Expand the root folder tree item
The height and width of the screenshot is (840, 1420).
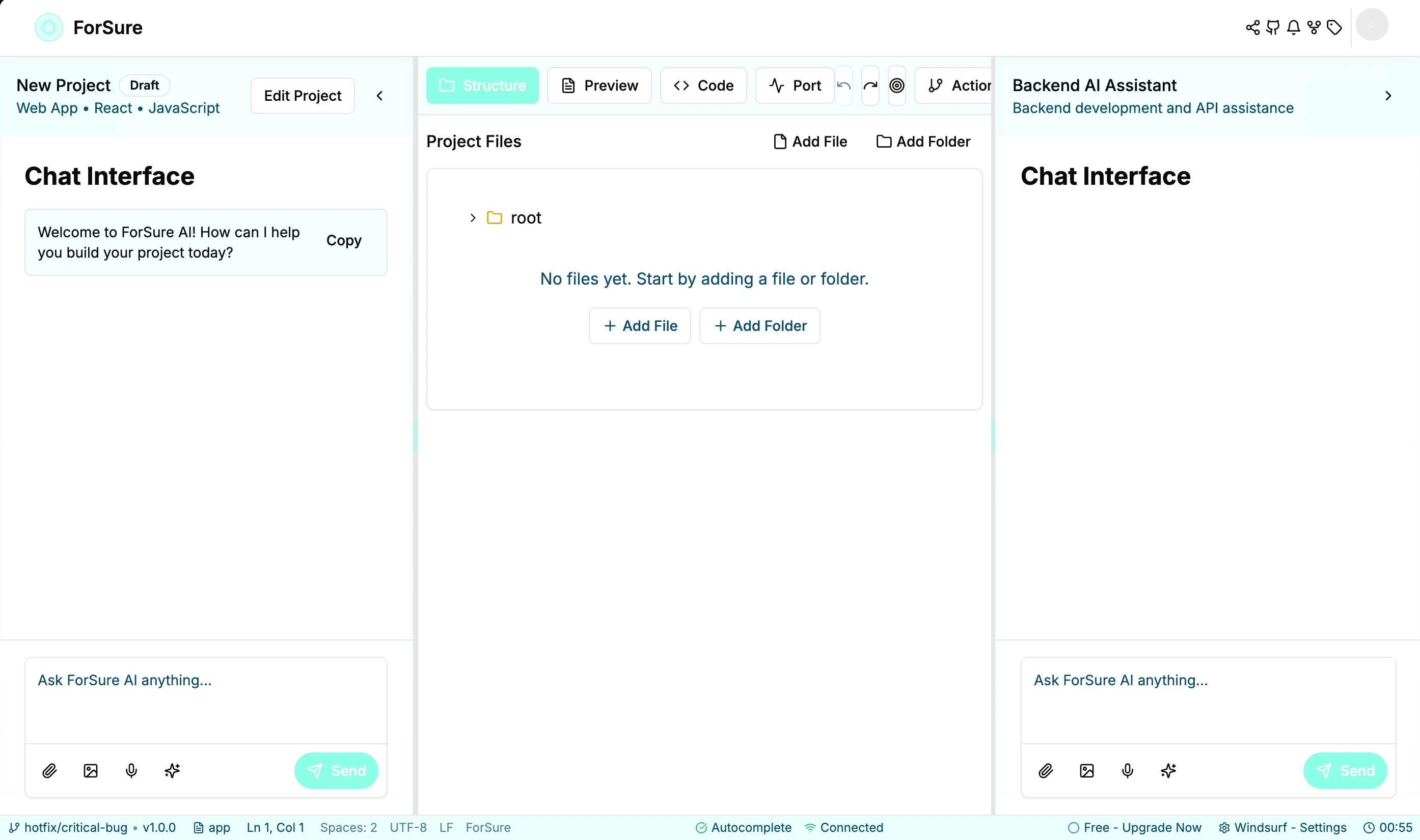473,218
